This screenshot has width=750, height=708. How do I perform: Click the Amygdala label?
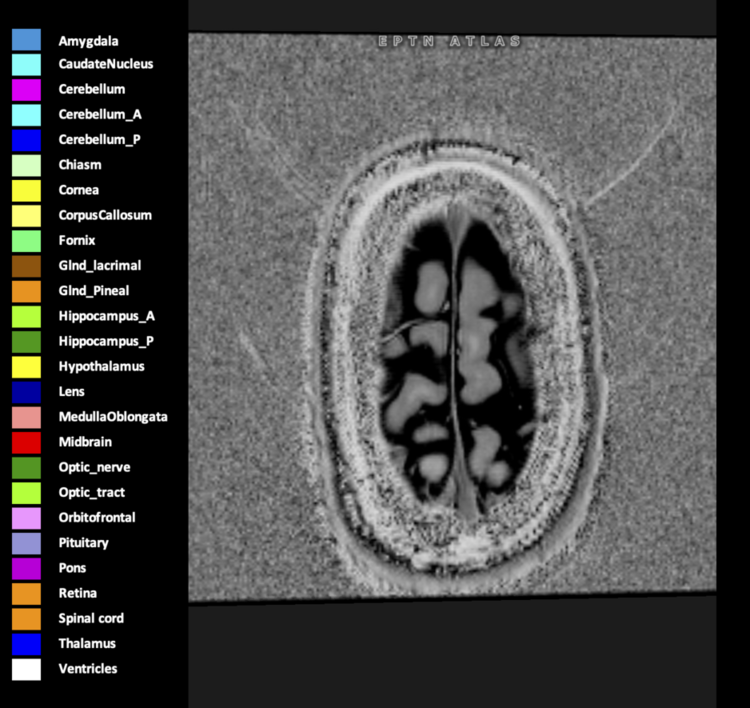coord(88,42)
